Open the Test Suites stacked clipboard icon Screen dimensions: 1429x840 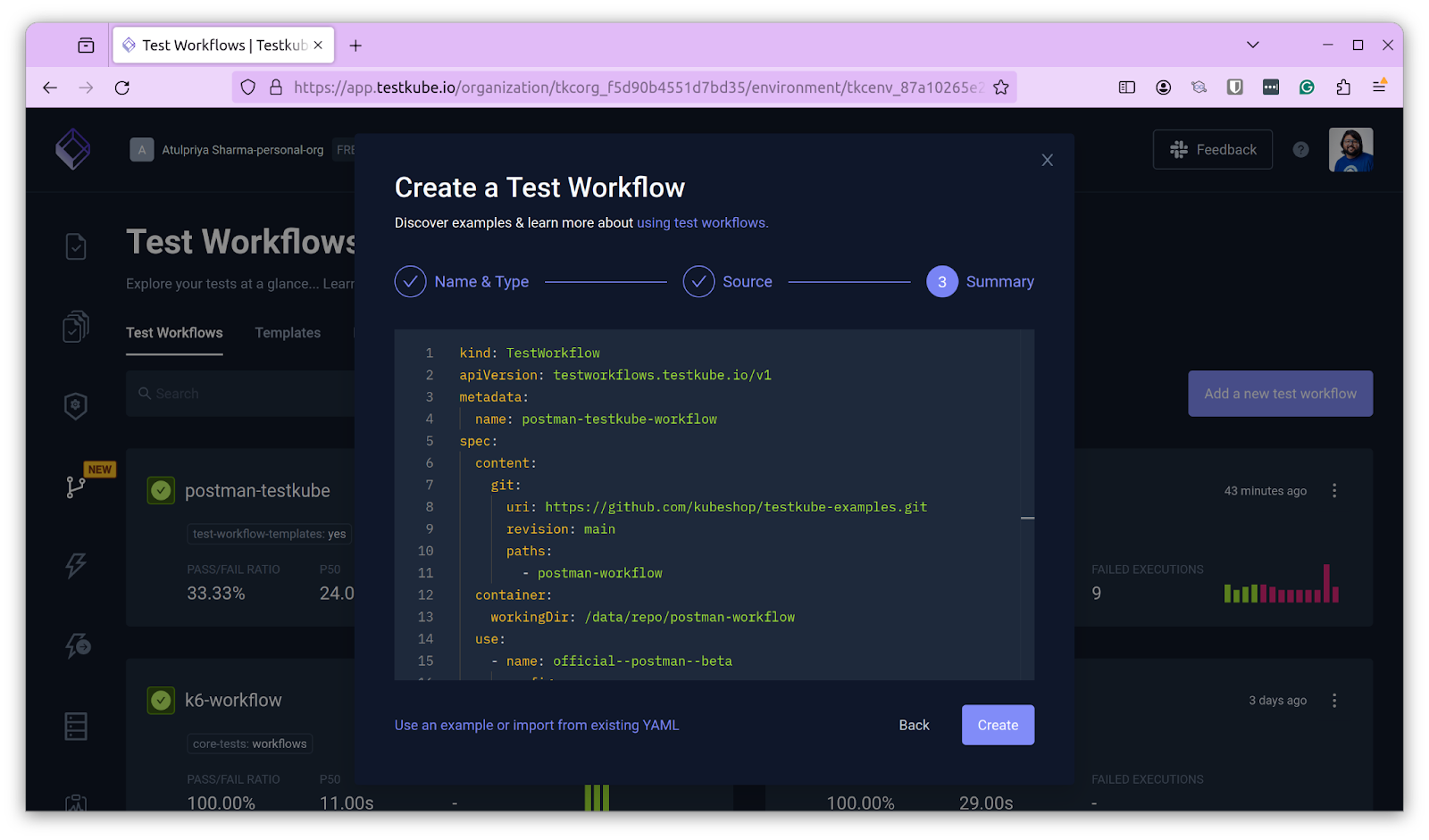[x=76, y=326]
